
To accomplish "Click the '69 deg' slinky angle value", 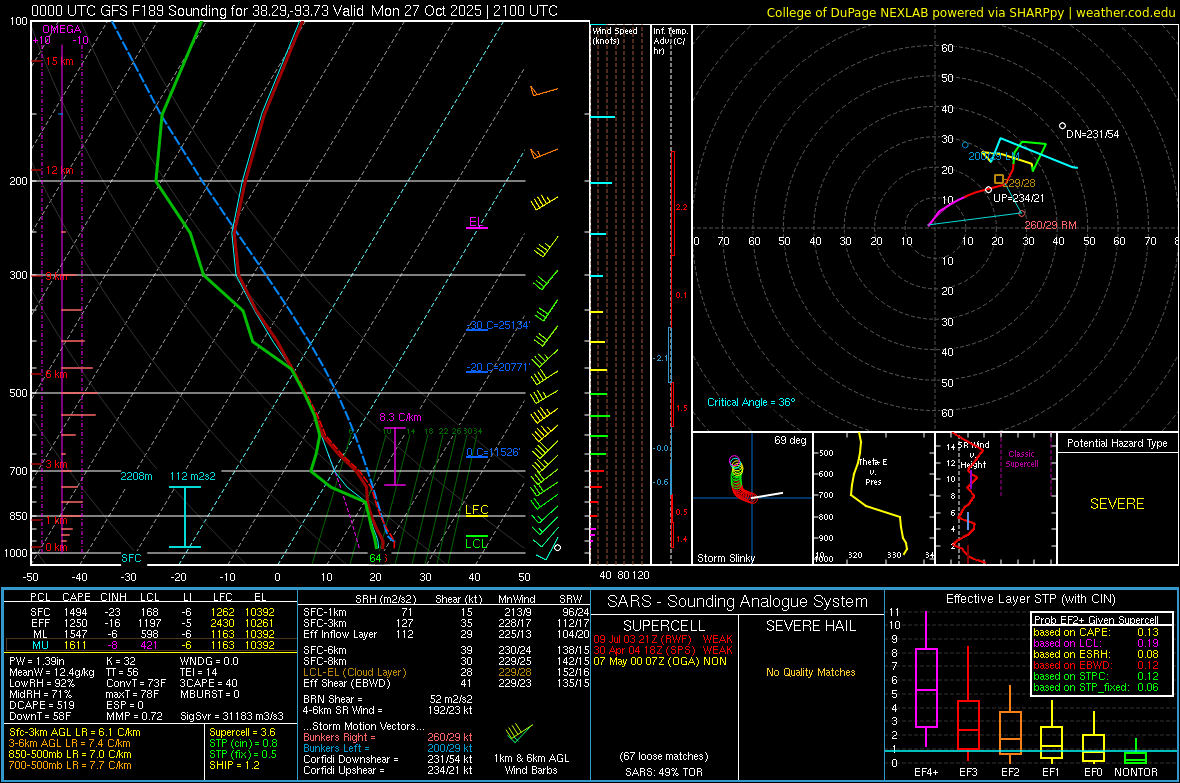I will click(x=790, y=440).
